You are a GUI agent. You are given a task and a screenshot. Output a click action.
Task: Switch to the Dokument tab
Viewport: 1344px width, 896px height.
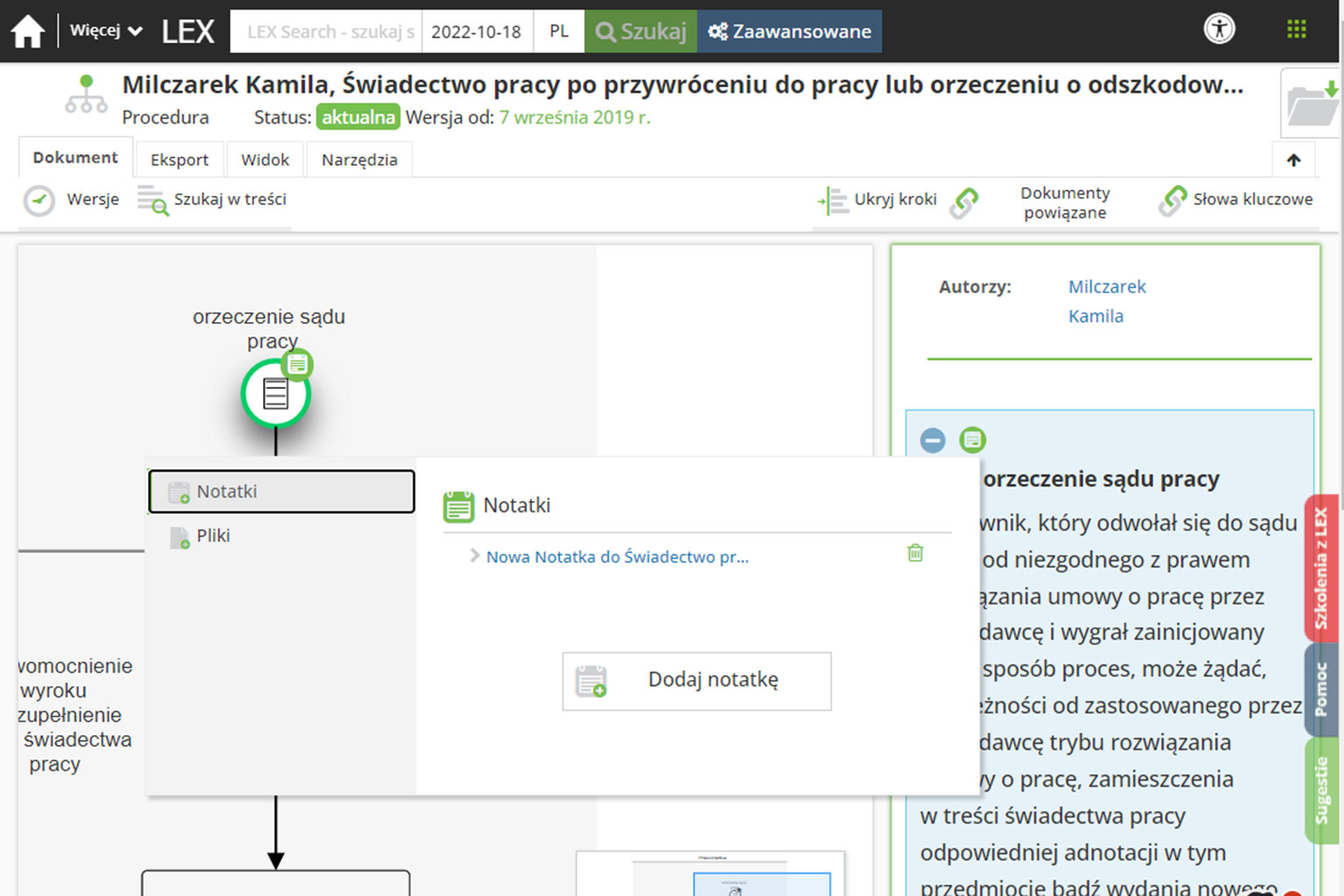pyautogui.click(x=75, y=157)
